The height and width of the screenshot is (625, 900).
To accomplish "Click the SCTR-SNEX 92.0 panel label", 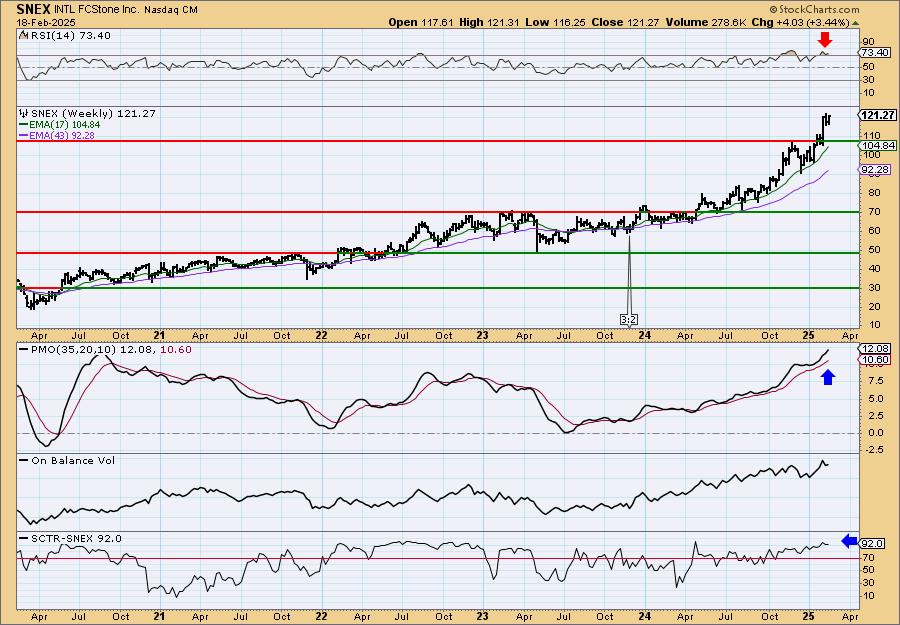I will (x=76, y=538).
